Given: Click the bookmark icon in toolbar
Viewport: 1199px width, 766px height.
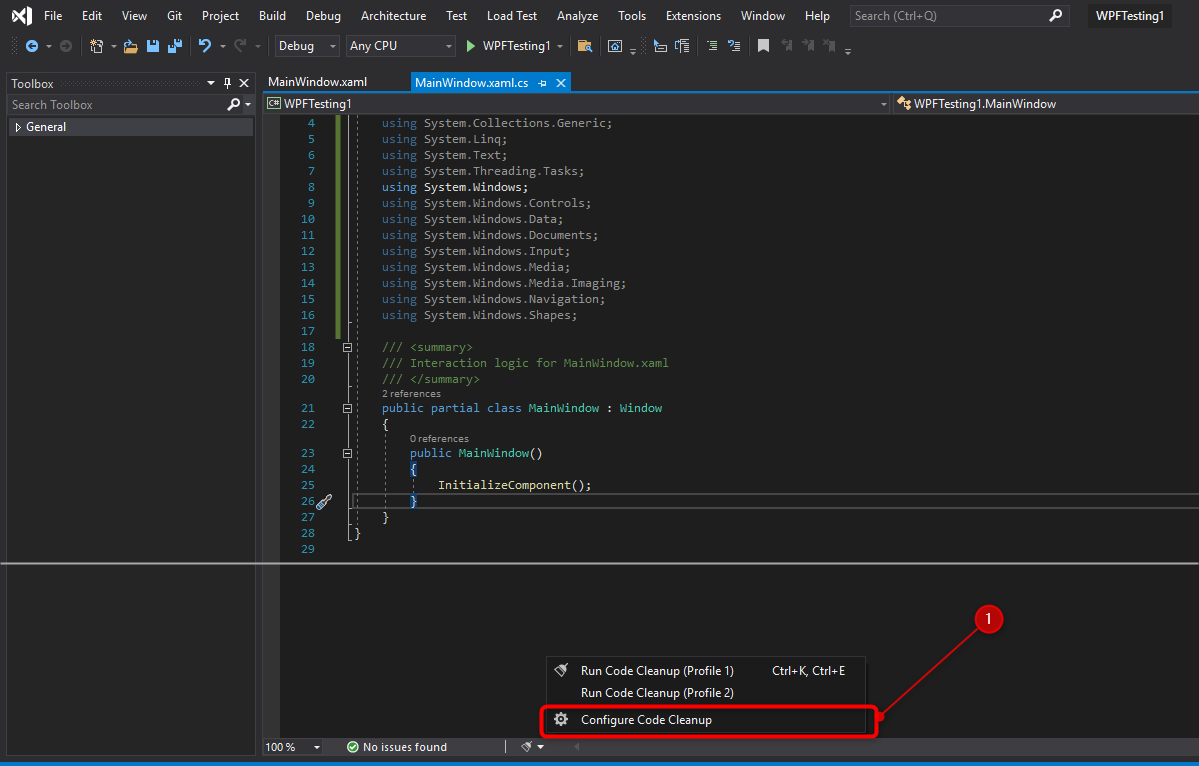Looking at the screenshot, I should [763, 46].
